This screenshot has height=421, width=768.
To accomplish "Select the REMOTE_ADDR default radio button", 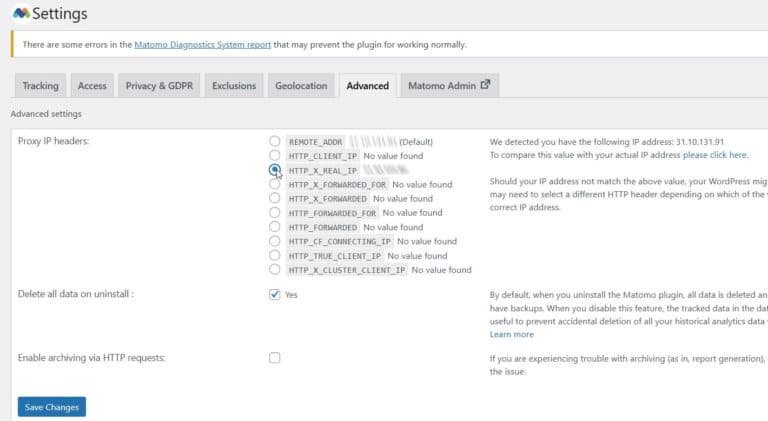I will coord(275,141).
